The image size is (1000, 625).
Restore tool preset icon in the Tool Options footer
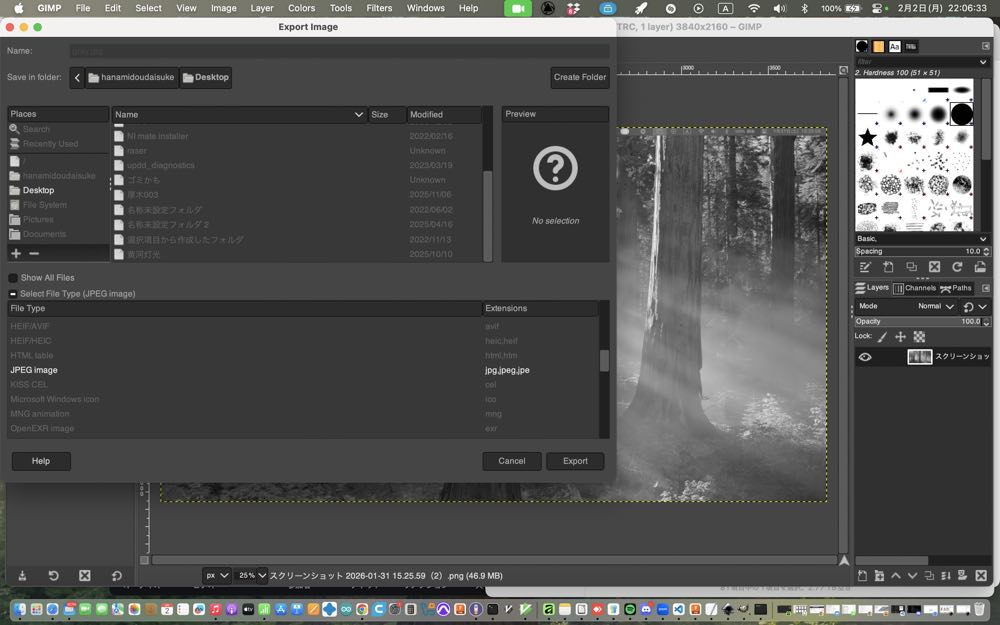54,575
